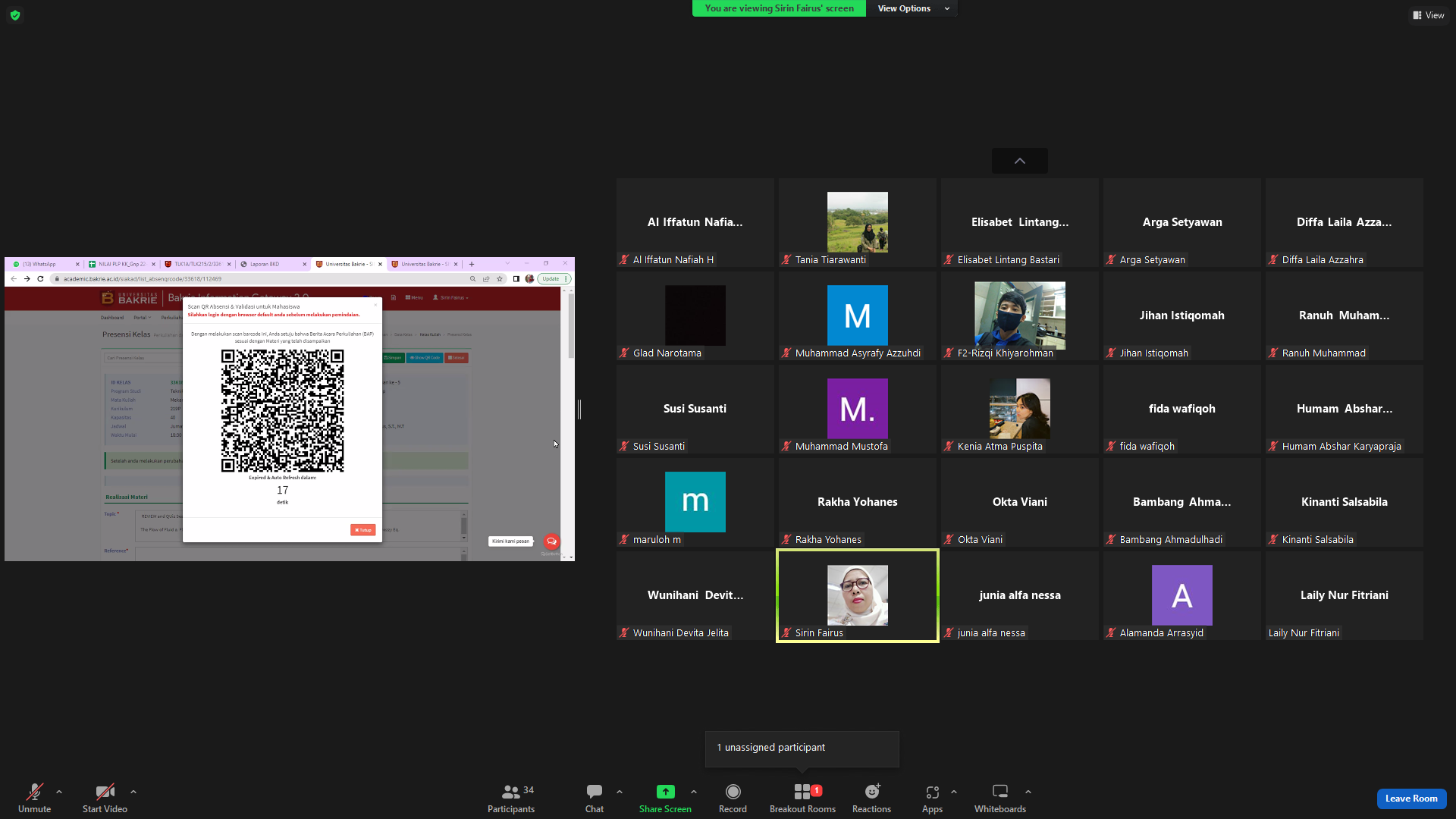This screenshot has height=819, width=1456.
Task: Expand Whiteboards options arrow
Action: tap(1028, 792)
